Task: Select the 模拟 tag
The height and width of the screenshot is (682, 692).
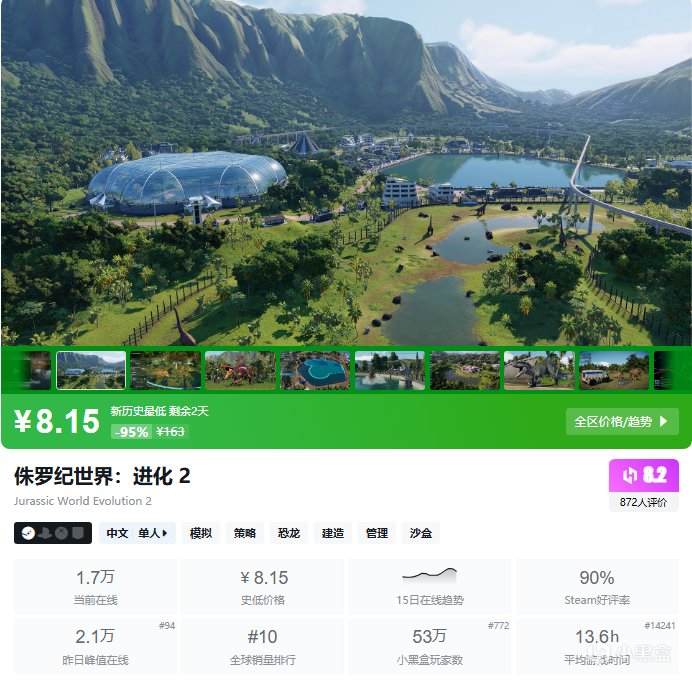Action: coord(201,533)
